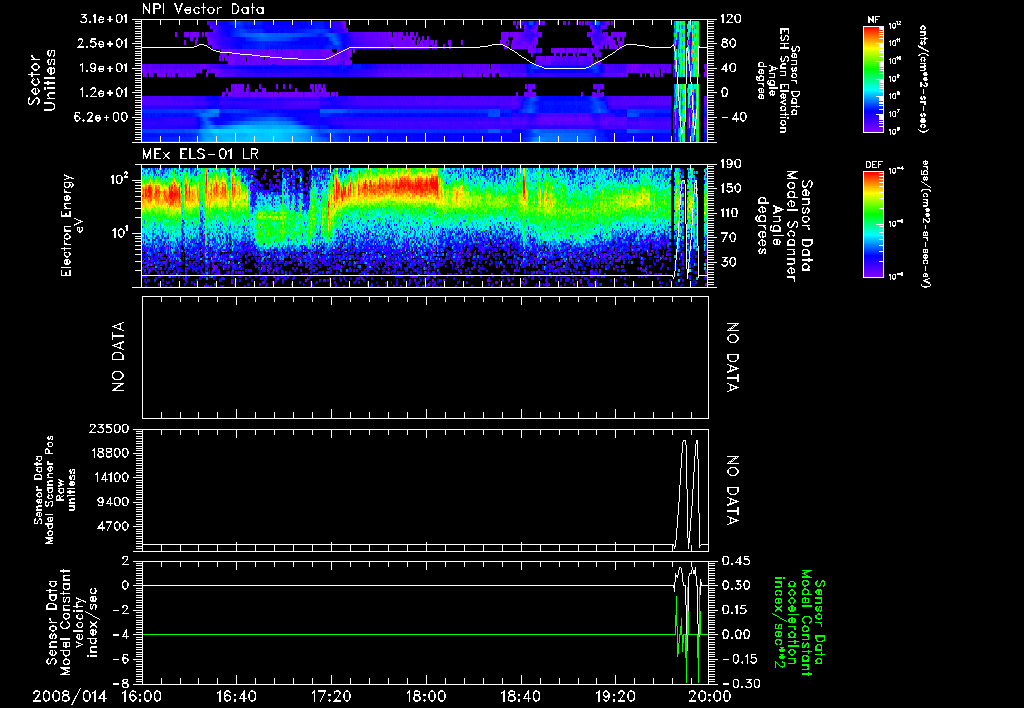Click the "1.9e+01" sector tick value
Screen dimensions: 1024x708
[x=104, y=68]
